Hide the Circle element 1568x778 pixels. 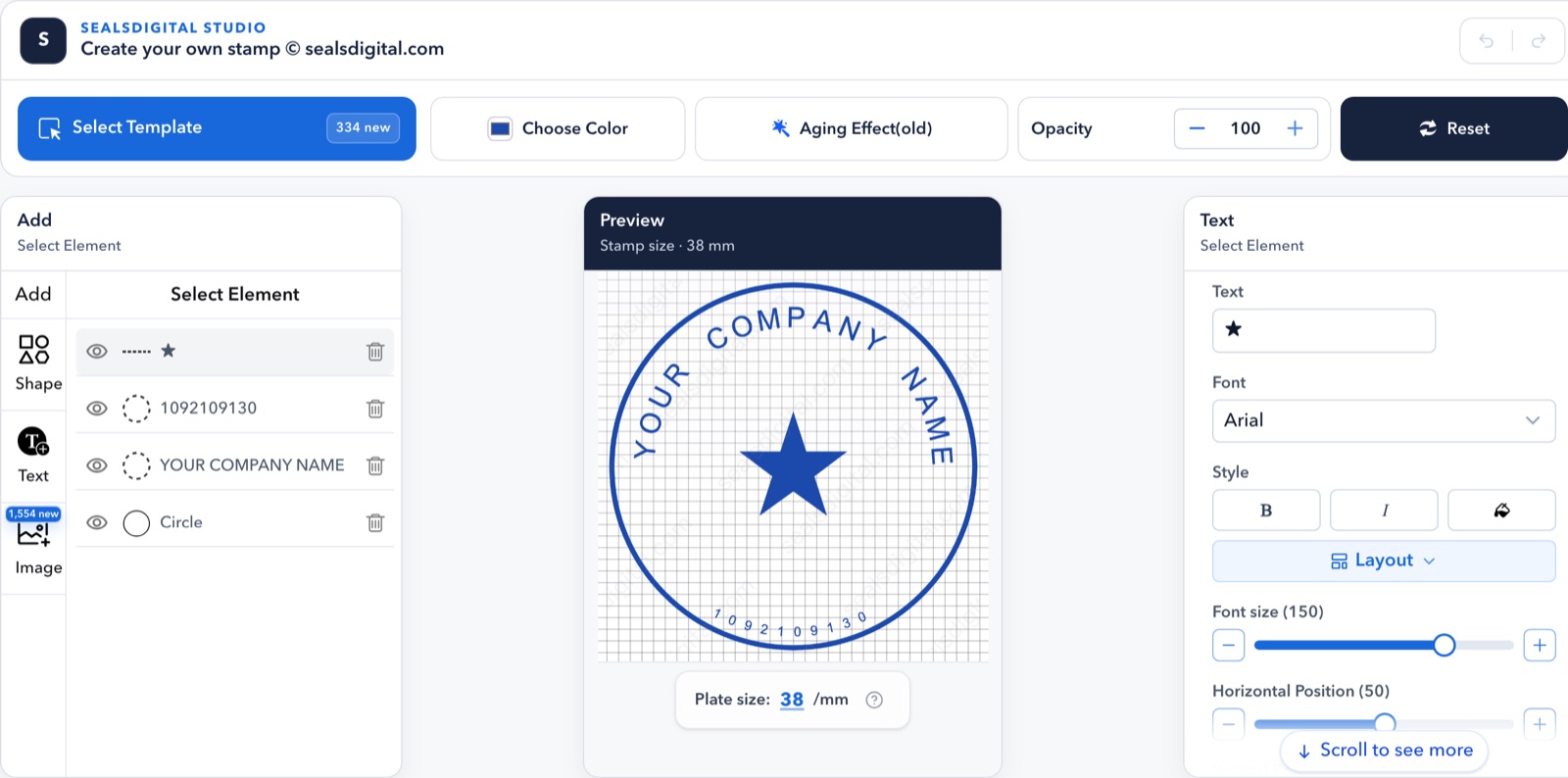[97, 522]
